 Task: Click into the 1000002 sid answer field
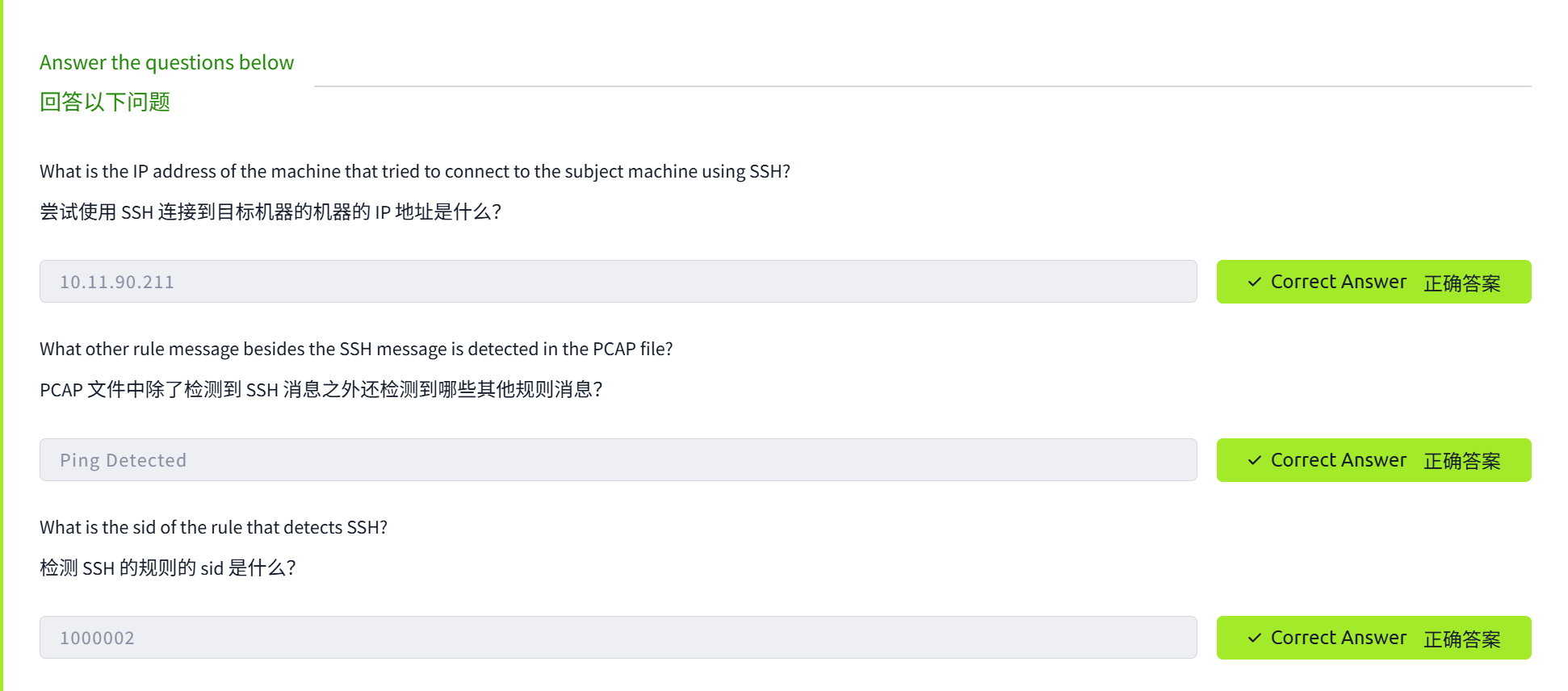pos(618,638)
